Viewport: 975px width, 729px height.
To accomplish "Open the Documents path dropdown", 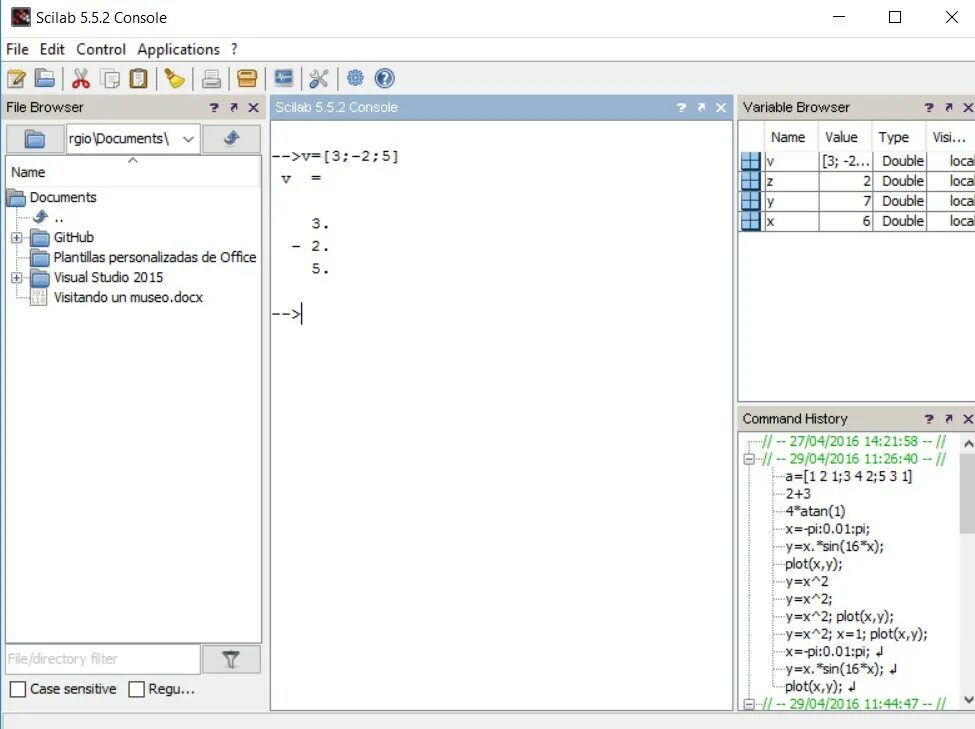I will point(188,139).
